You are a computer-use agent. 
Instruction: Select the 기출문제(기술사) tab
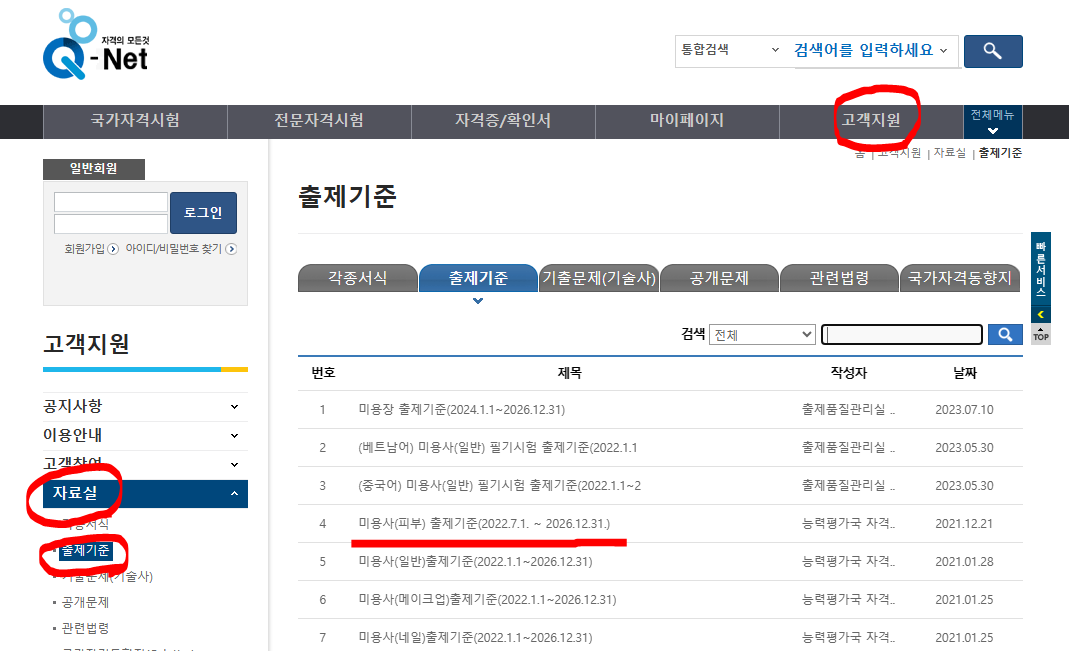click(598, 277)
